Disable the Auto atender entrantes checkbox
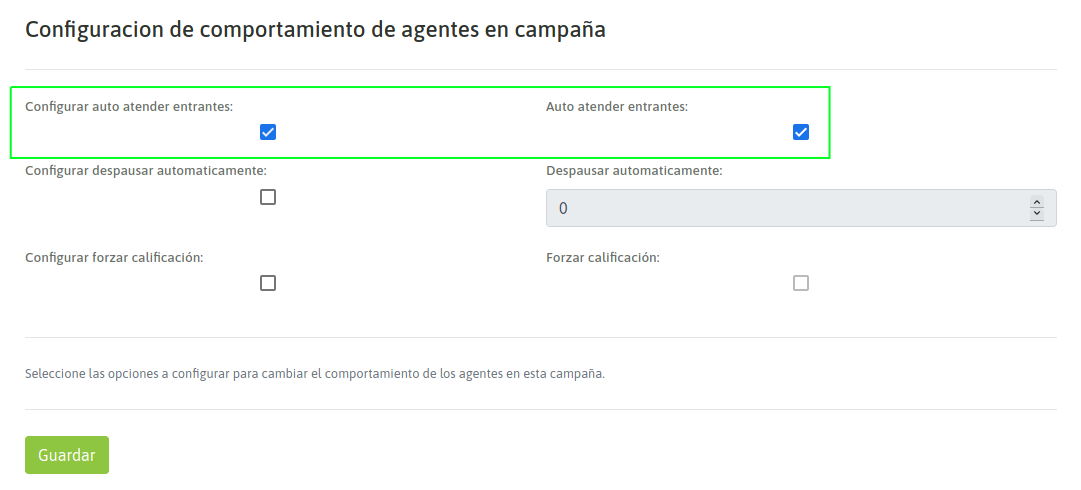 point(801,132)
